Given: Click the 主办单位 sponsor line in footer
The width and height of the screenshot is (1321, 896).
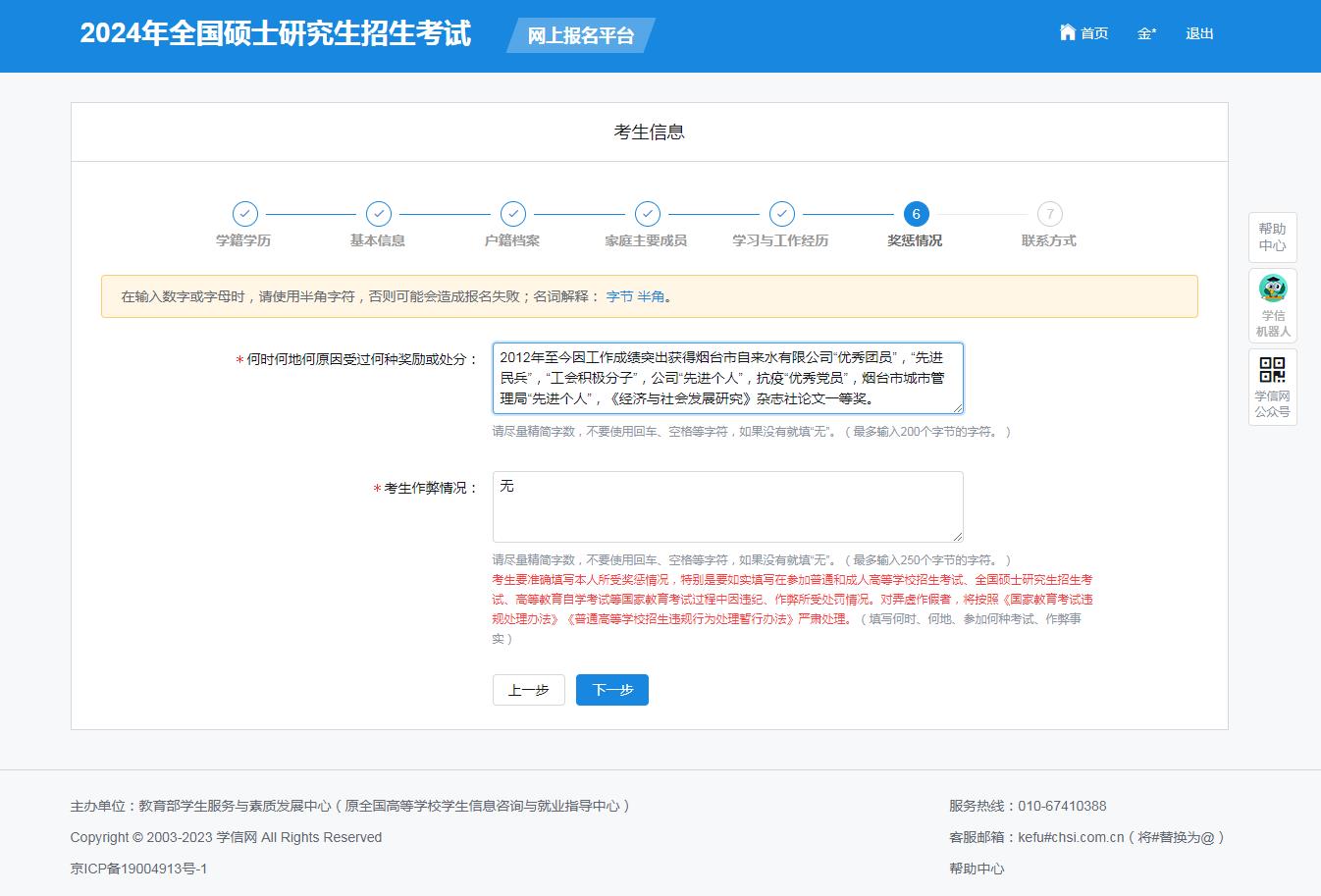Looking at the screenshot, I should (350, 806).
